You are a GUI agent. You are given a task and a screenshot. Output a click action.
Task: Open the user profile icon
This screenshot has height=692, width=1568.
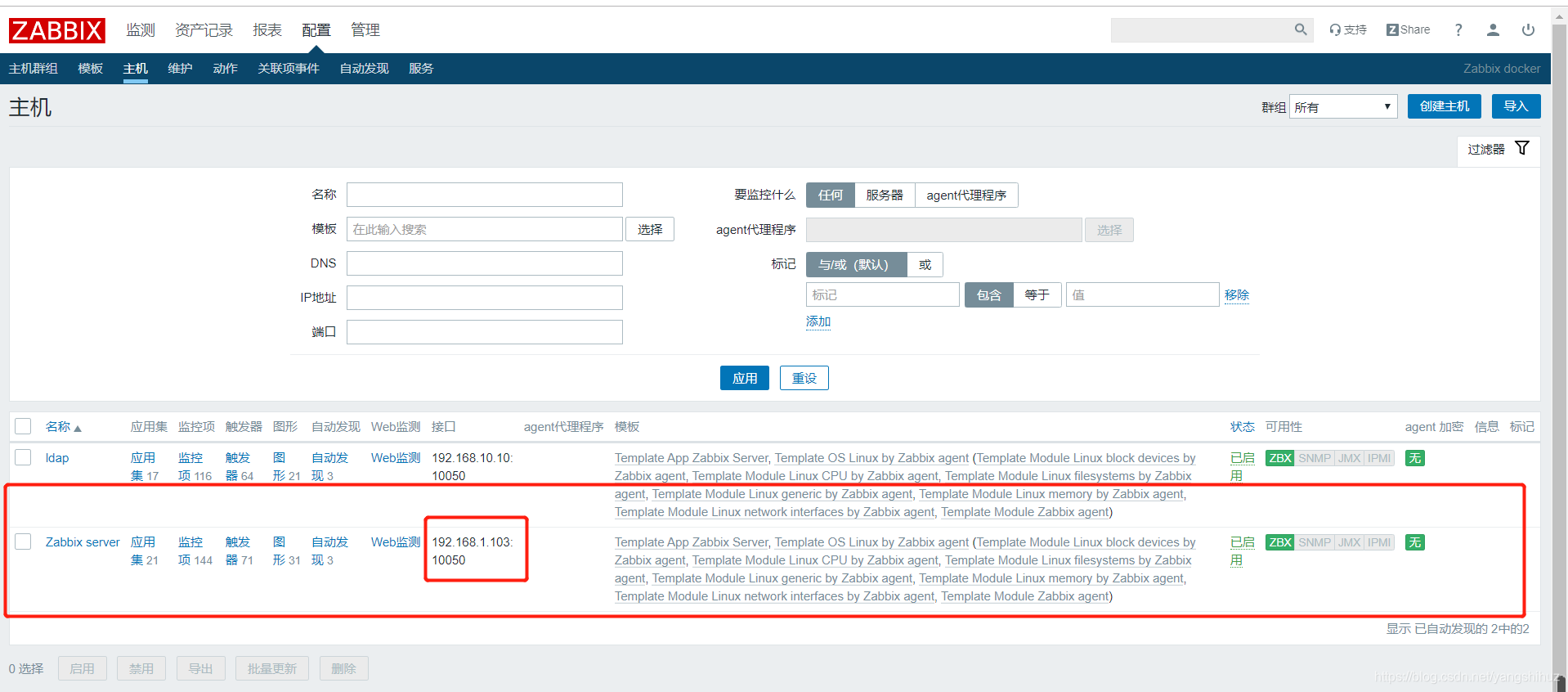point(1493,29)
